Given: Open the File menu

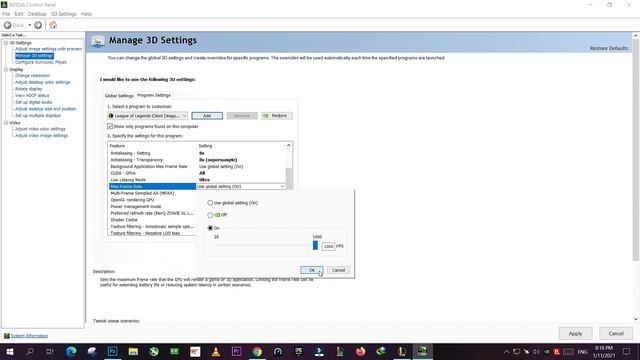Looking at the screenshot, I should point(6,14).
